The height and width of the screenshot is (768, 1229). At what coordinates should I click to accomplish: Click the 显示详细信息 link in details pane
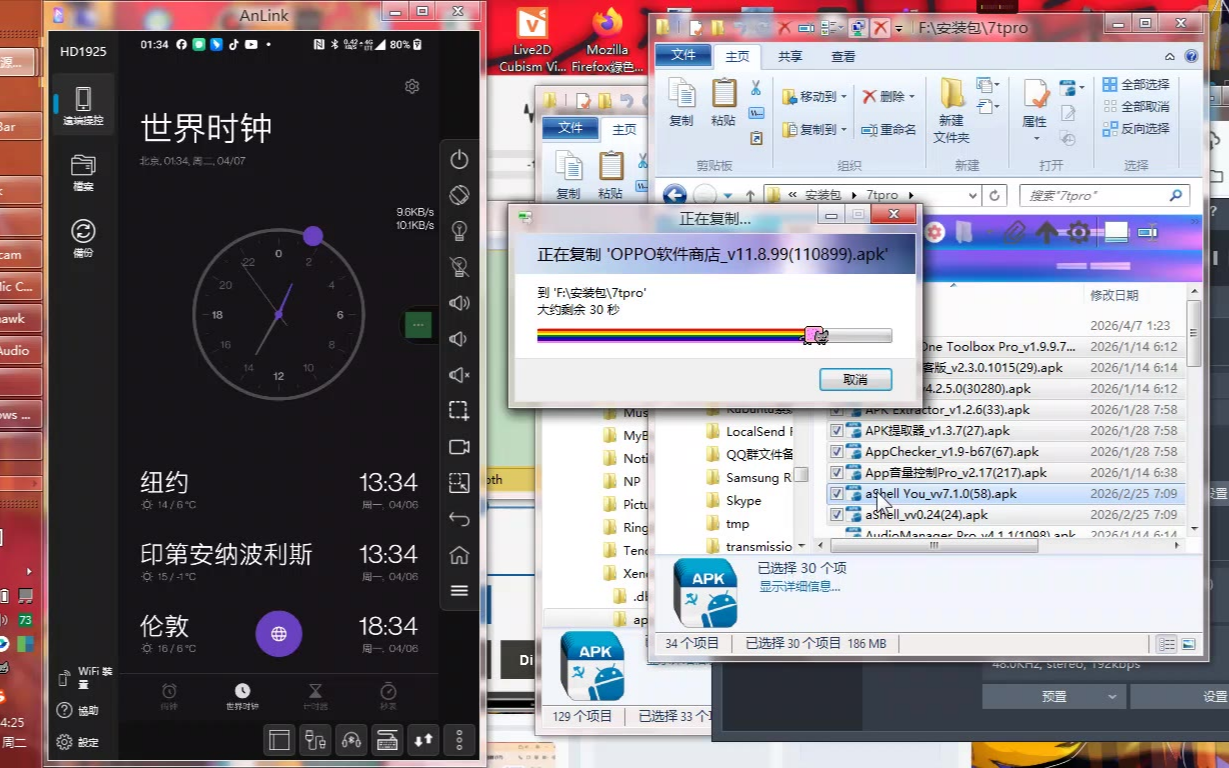point(800,587)
